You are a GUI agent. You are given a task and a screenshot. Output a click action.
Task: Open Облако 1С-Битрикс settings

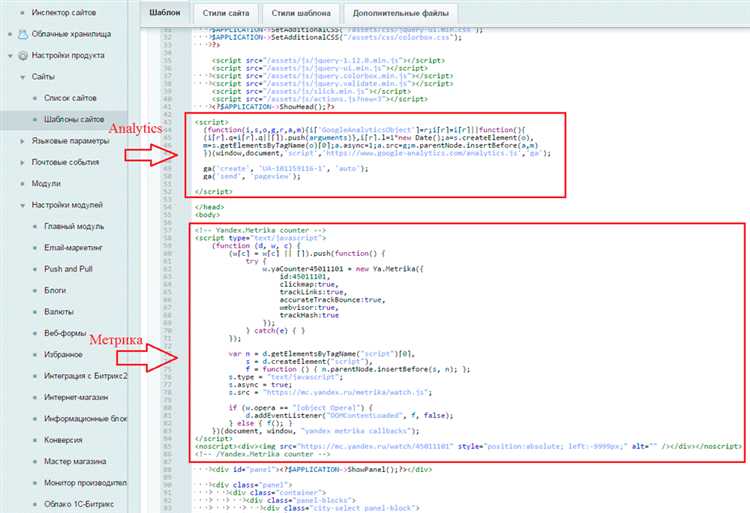click(x=79, y=504)
